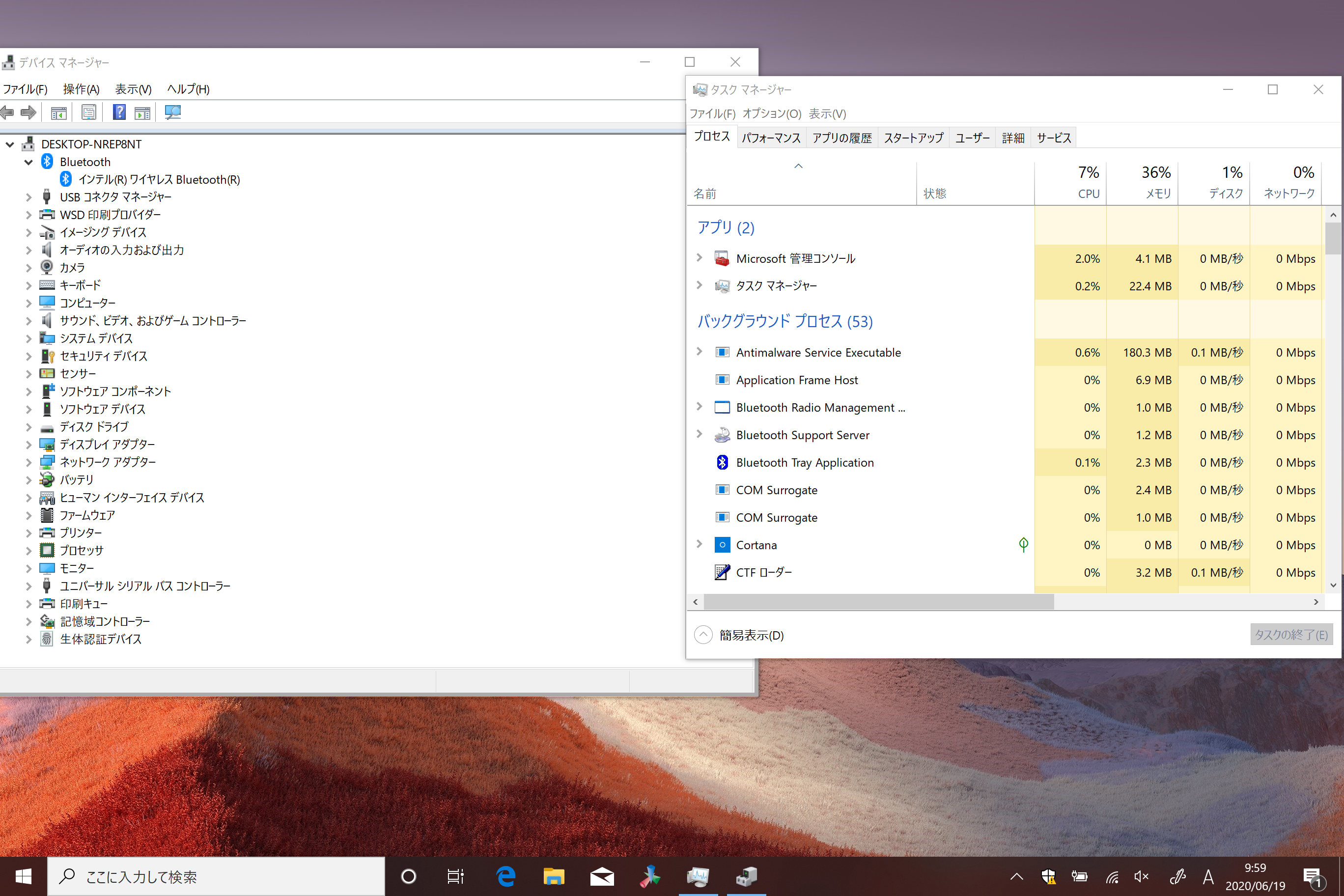Screen dimensions: 1344x896
Task: Open File Explorer from the taskbar
Action: pos(553,876)
